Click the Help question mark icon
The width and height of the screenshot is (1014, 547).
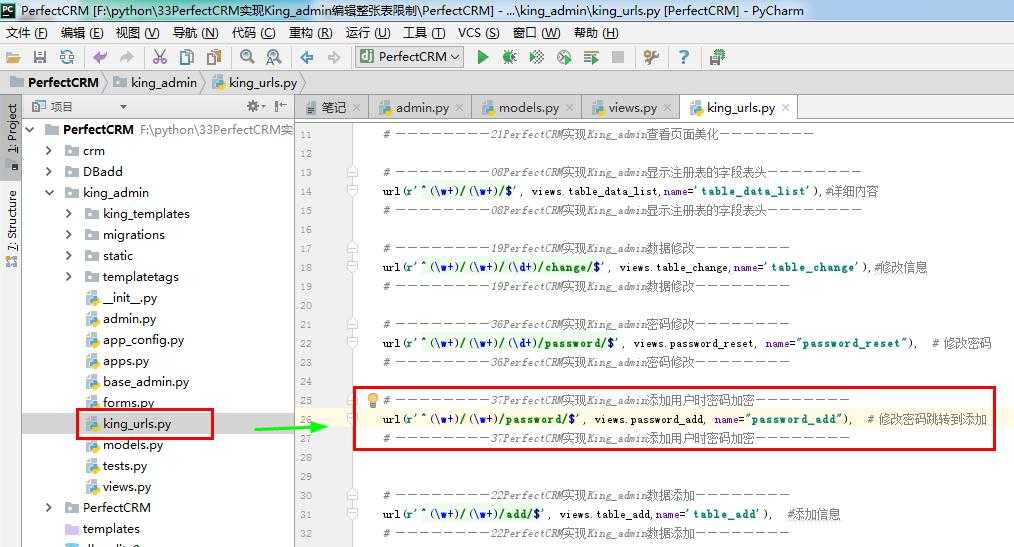coord(684,58)
